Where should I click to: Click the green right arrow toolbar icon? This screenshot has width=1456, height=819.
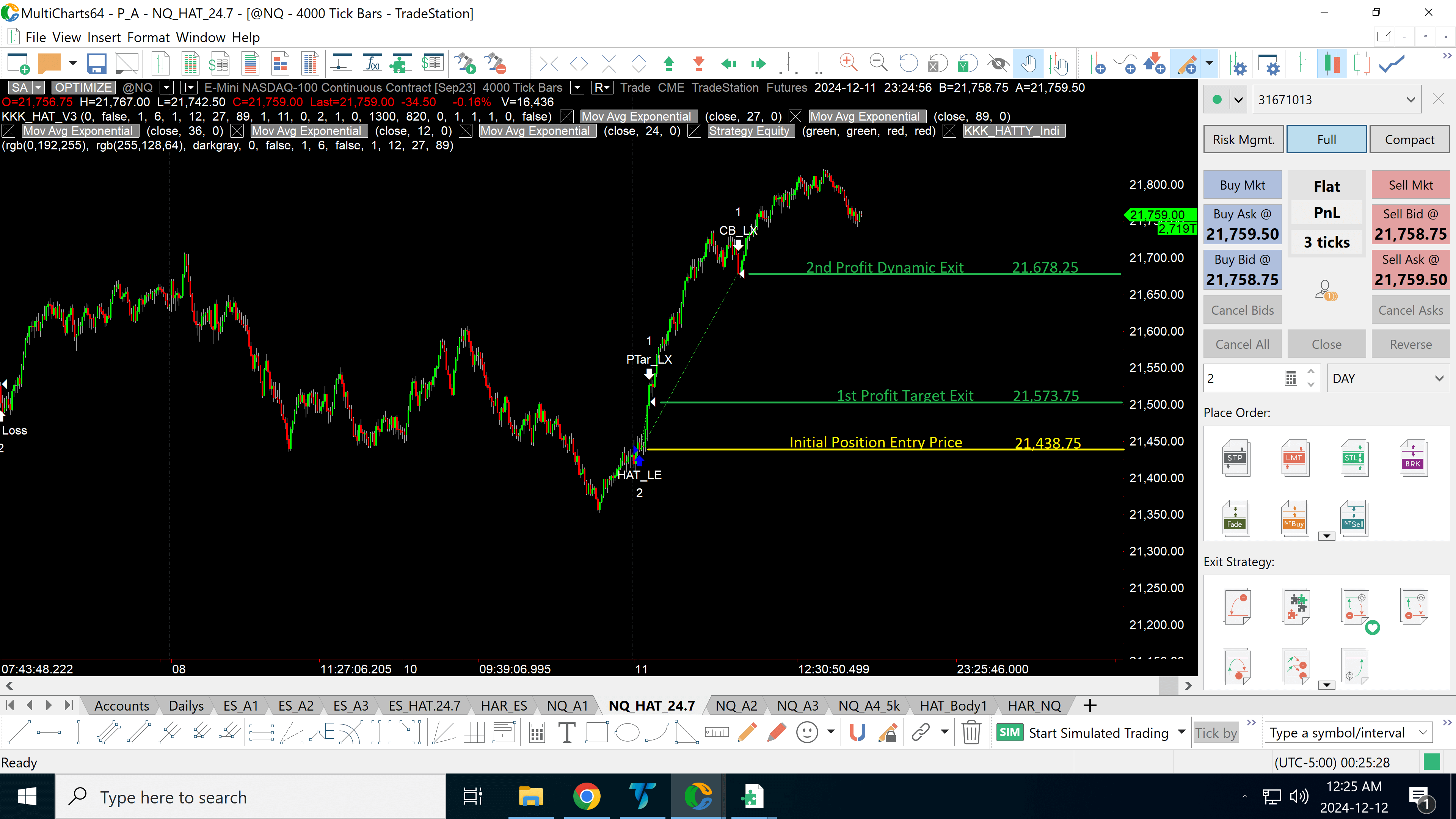coord(758,63)
